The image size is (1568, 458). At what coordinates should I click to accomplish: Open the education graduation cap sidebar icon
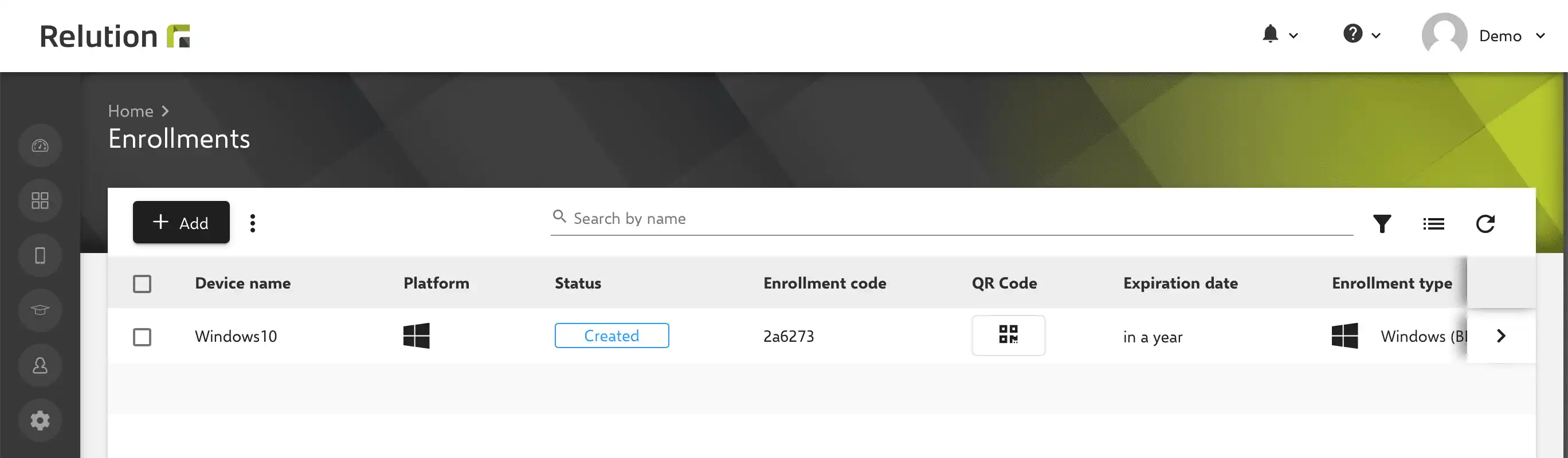(40, 310)
